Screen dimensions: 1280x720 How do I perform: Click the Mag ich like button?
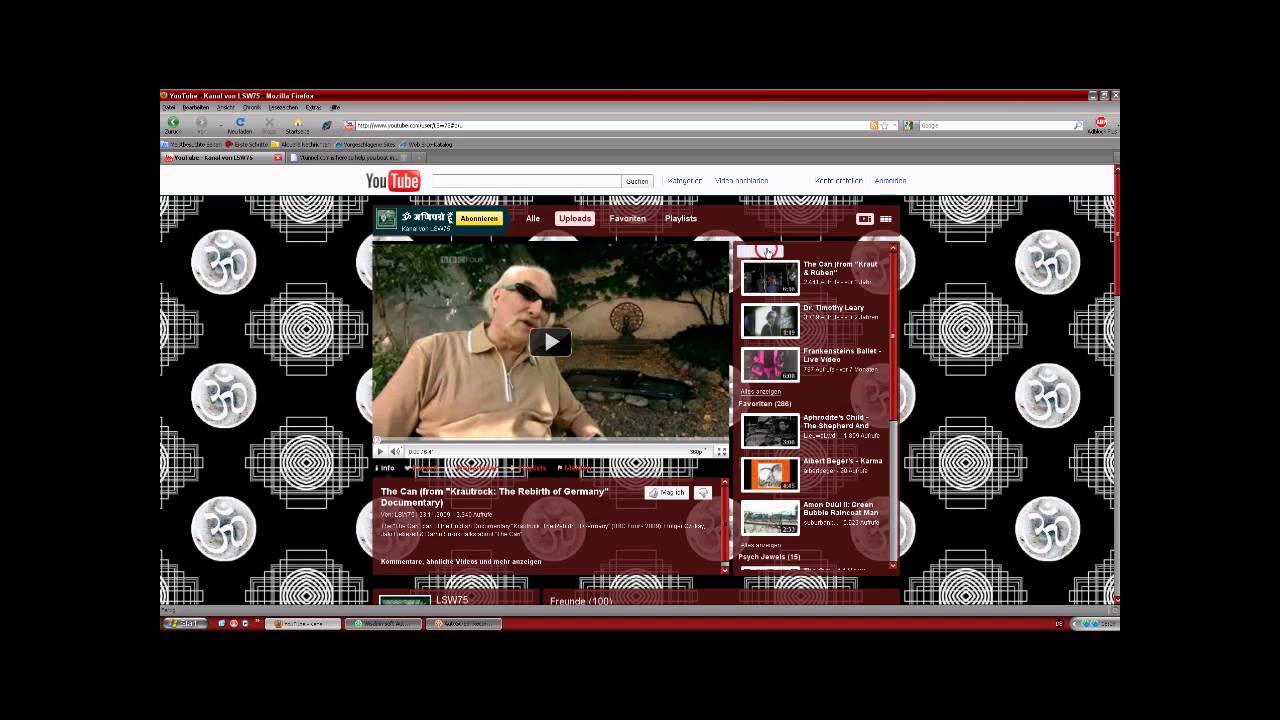coord(667,493)
